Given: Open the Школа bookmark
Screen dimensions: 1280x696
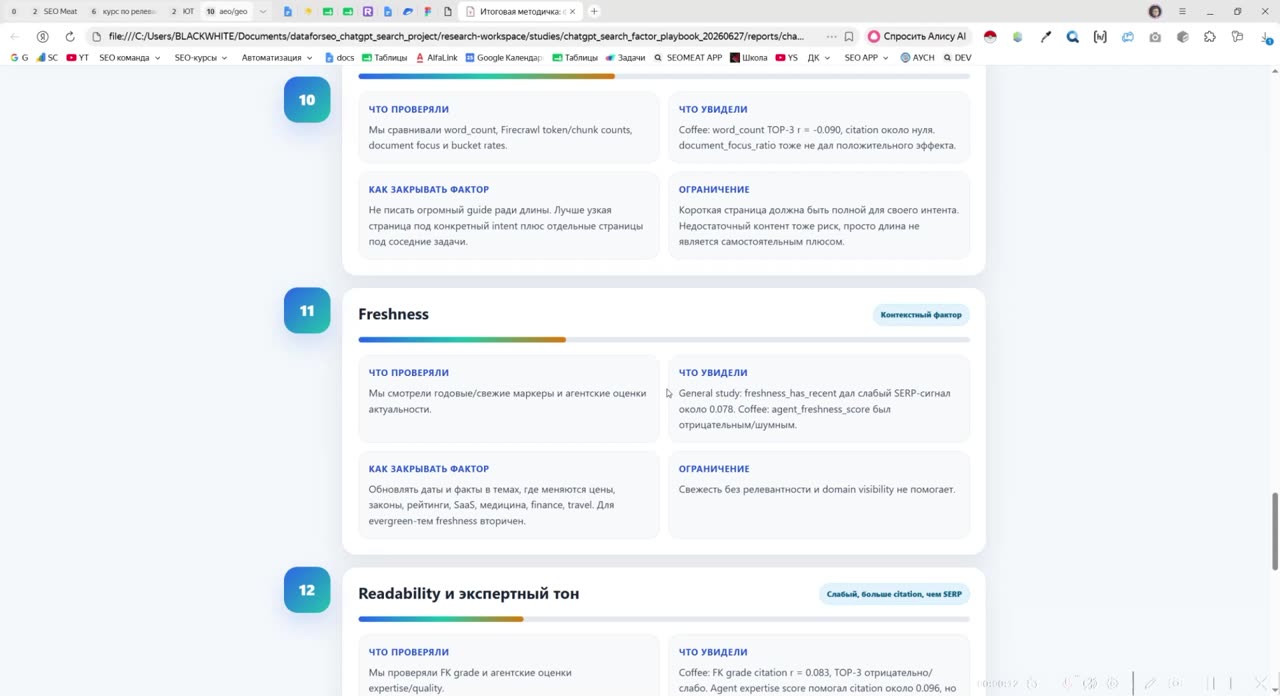Looking at the screenshot, I should pyautogui.click(x=749, y=58).
